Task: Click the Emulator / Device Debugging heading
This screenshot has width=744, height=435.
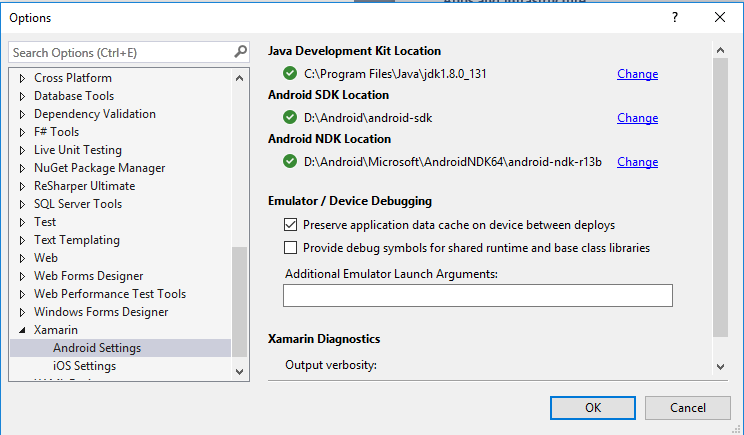Action: [350, 201]
